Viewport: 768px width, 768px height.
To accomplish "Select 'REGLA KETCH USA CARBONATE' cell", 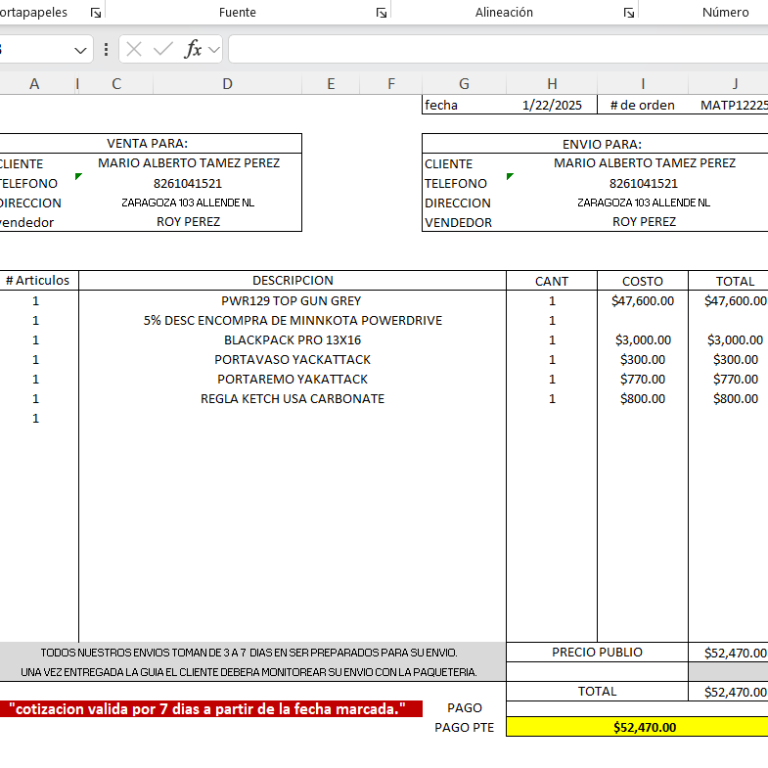I will [292, 399].
